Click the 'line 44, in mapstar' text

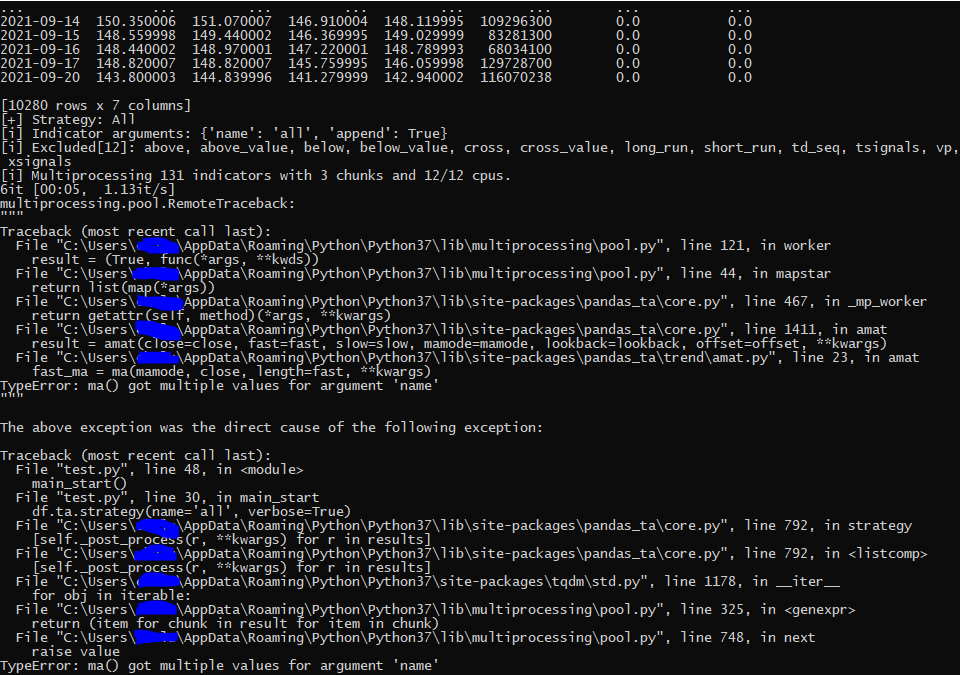click(x=755, y=274)
